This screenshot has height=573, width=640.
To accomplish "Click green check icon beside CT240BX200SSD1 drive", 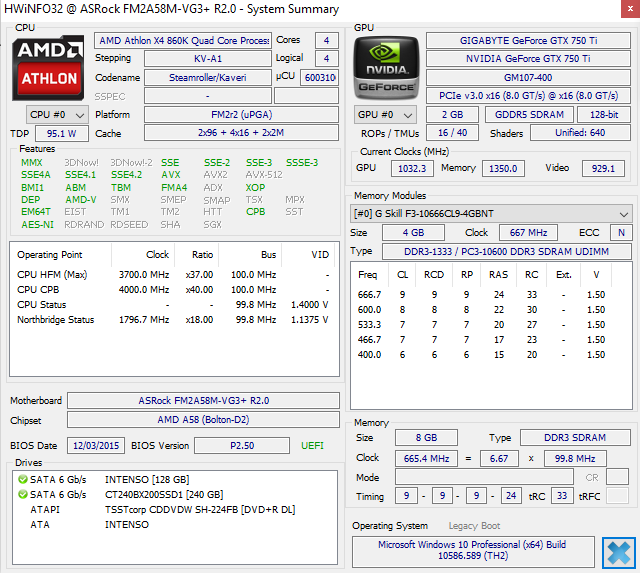I will point(23,494).
